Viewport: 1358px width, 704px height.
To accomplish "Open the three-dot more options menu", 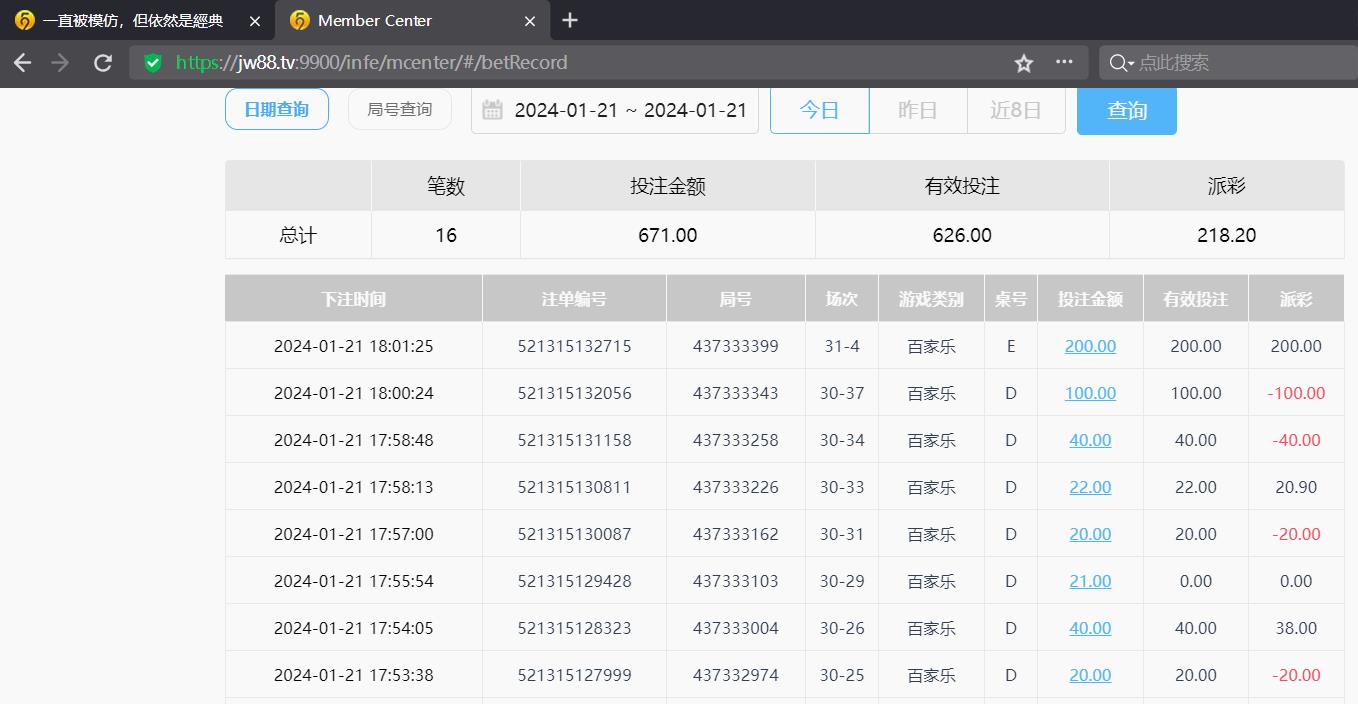I will point(1064,62).
